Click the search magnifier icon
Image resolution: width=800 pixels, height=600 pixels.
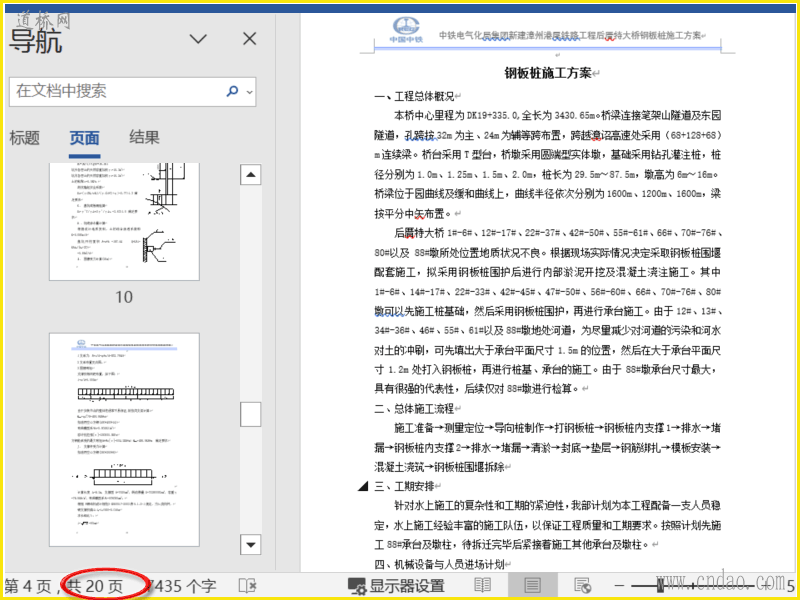tap(232, 91)
